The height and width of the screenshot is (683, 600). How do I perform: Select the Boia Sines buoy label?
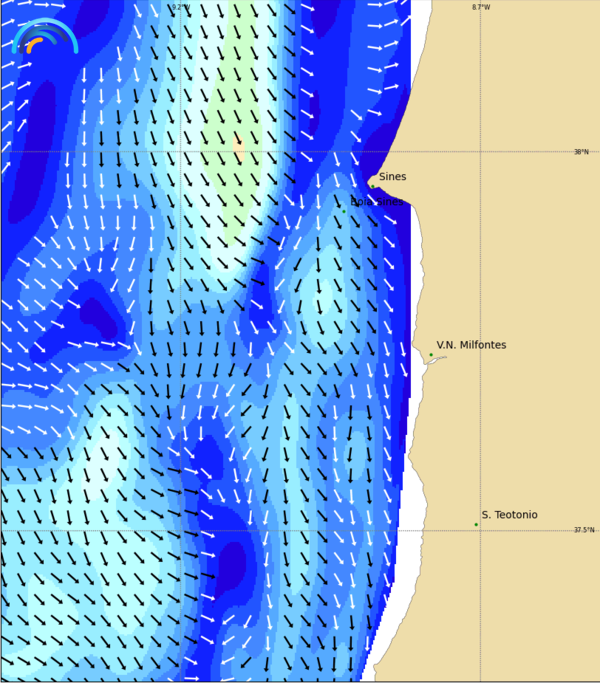click(x=377, y=202)
